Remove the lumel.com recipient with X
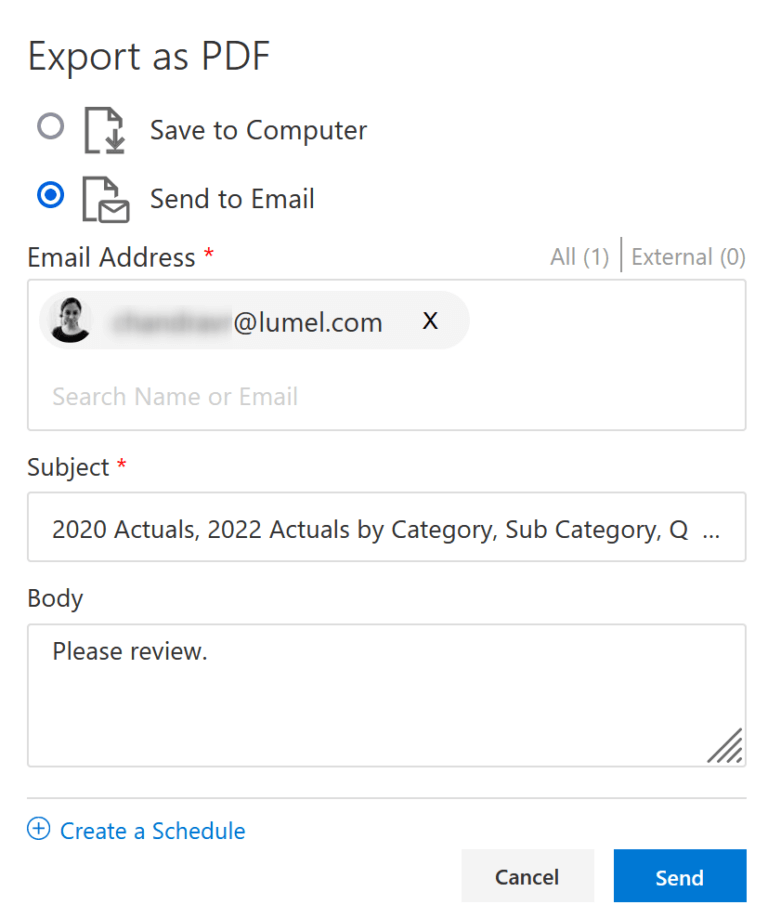The width and height of the screenshot is (768, 918). point(430,321)
